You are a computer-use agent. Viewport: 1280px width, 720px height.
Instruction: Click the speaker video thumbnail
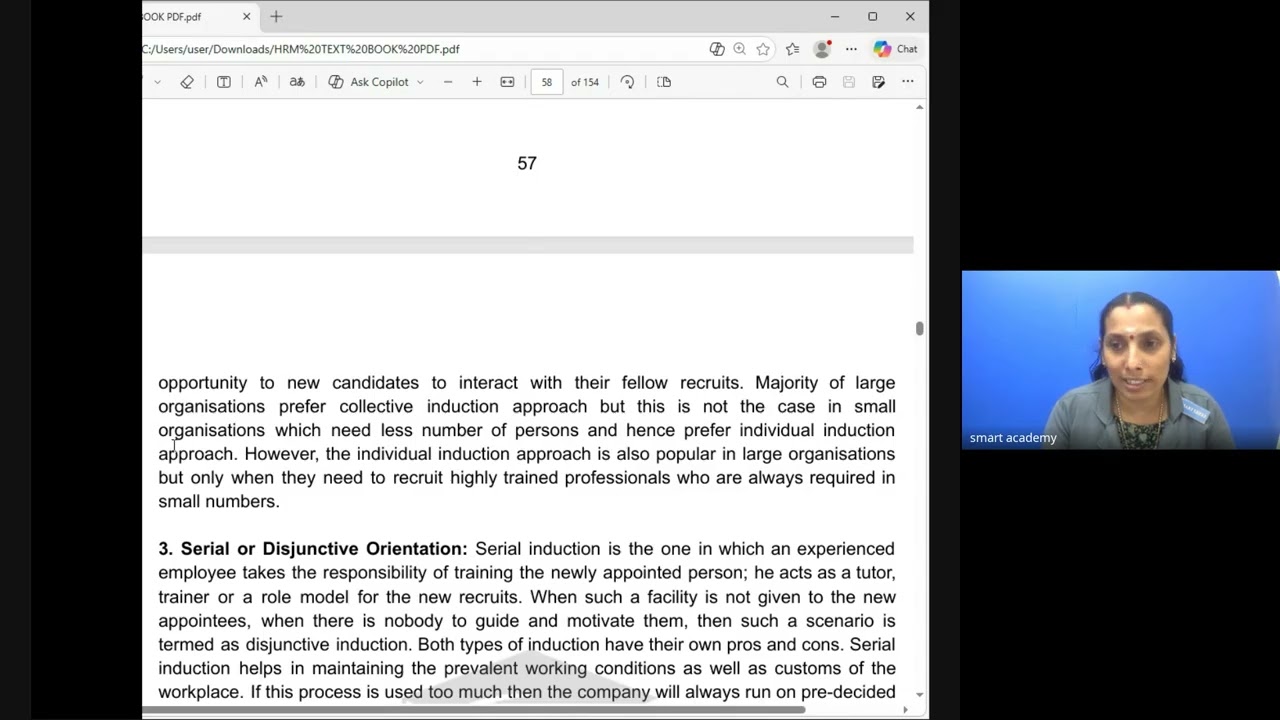[x=1120, y=360]
